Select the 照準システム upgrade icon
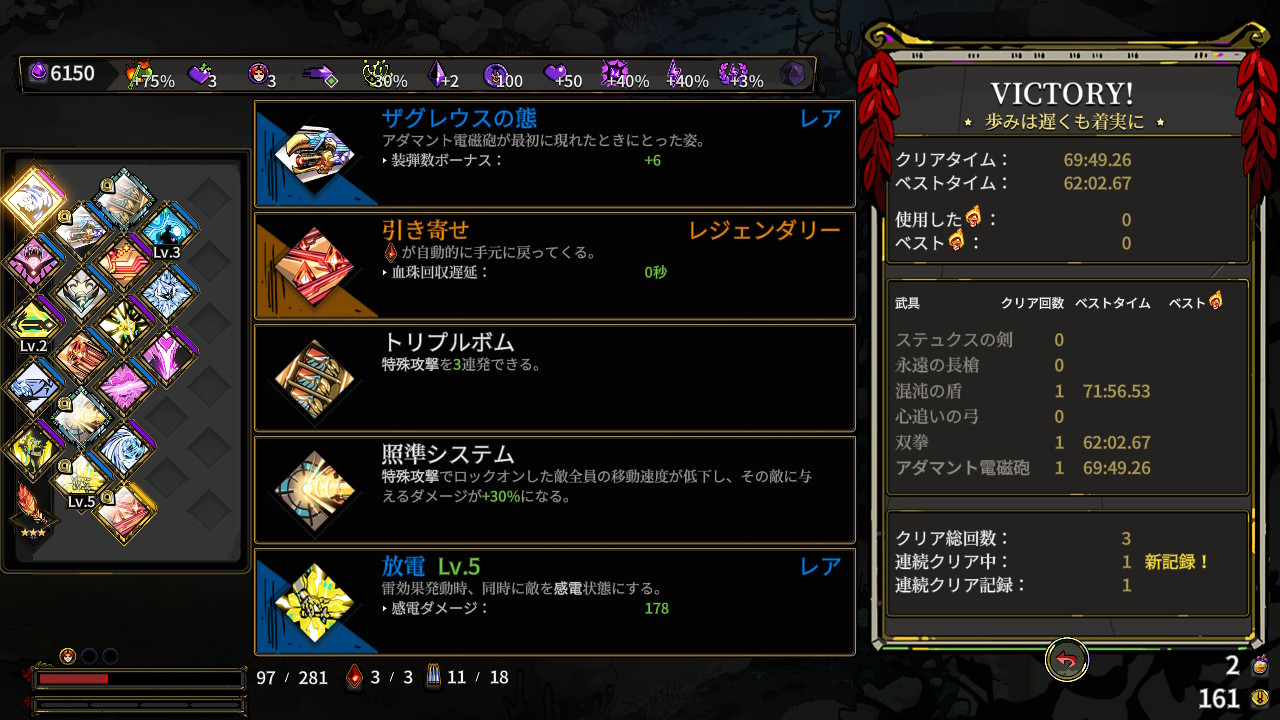The image size is (1280, 720). coord(313,491)
